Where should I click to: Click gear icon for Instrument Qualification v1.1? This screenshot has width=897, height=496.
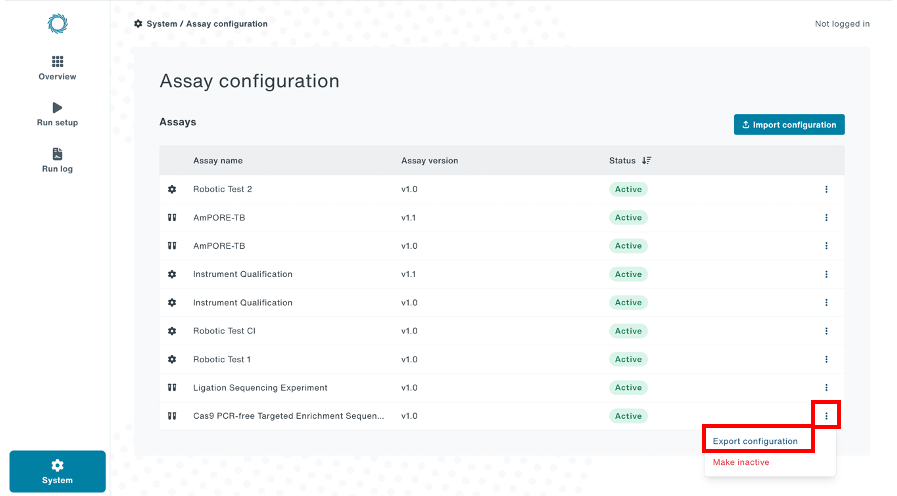172,275
